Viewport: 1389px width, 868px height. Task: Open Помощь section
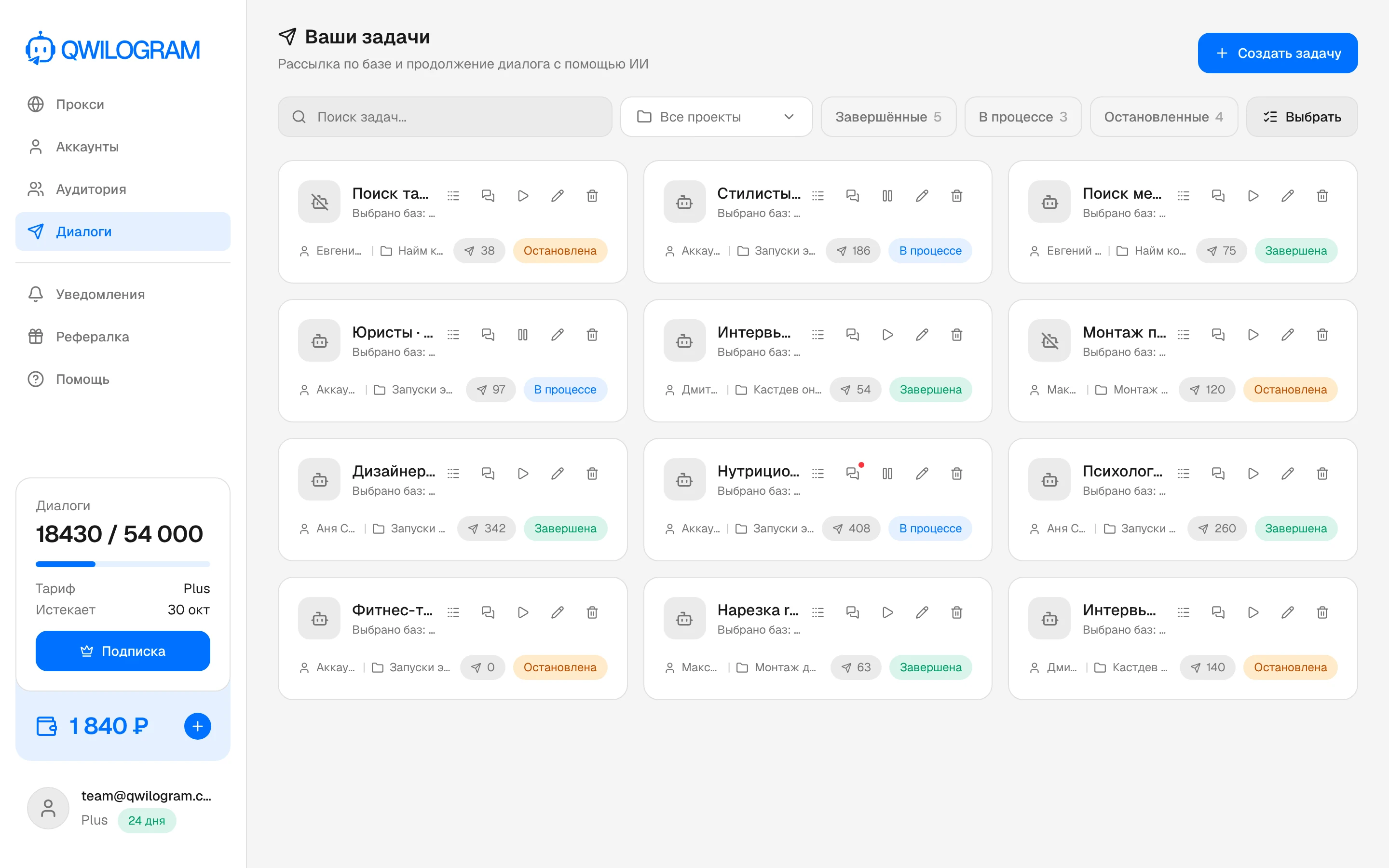coord(123,380)
